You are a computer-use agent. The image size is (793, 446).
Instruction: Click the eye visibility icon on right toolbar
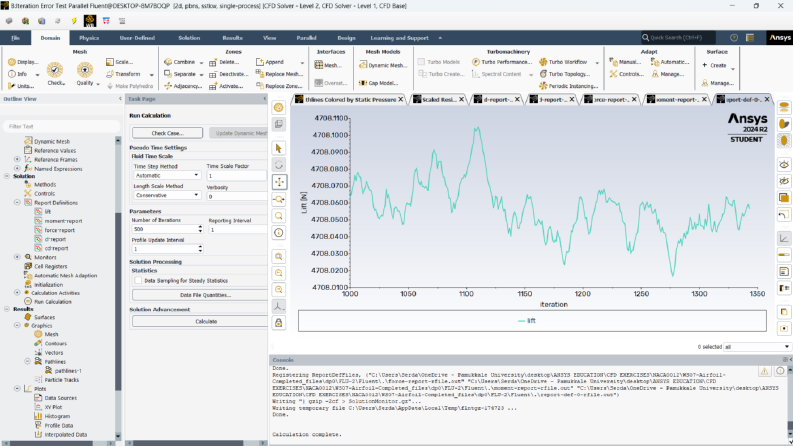[x=784, y=164]
